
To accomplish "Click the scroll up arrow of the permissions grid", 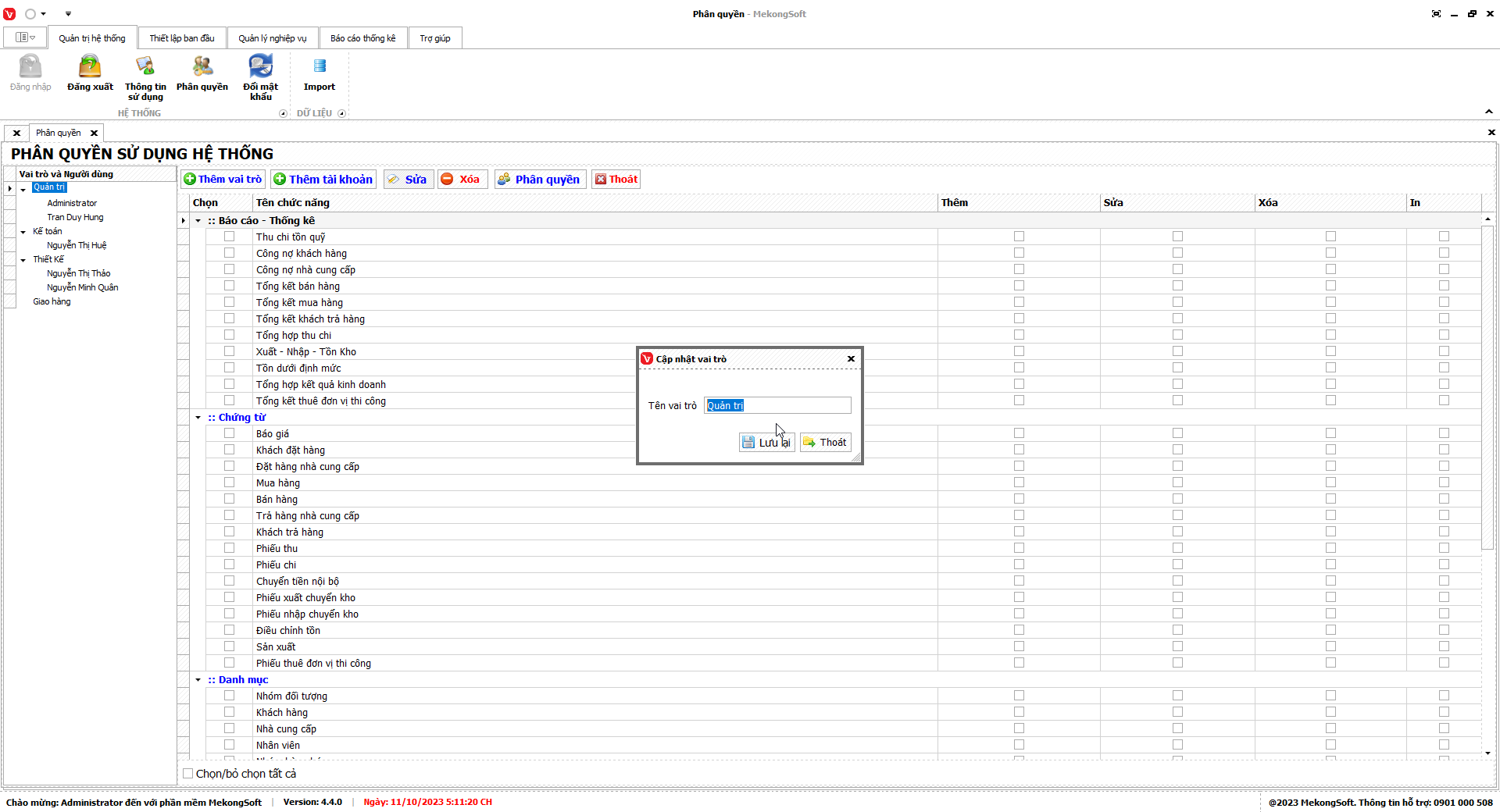I will [1487, 219].
